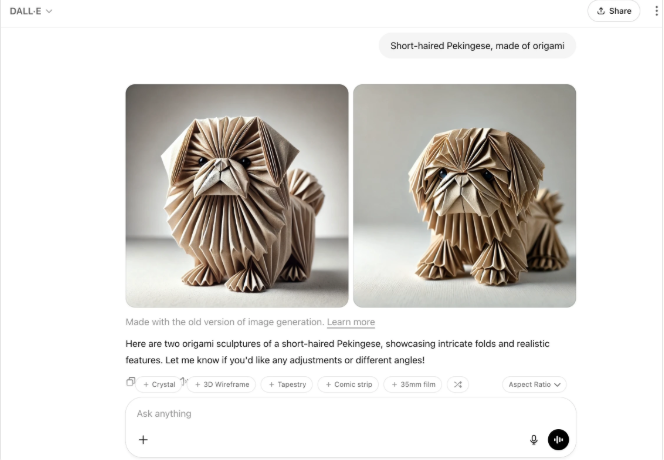Add the Crystal style chip
The width and height of the screenshot is (664, 460).
tap(159, 385)
